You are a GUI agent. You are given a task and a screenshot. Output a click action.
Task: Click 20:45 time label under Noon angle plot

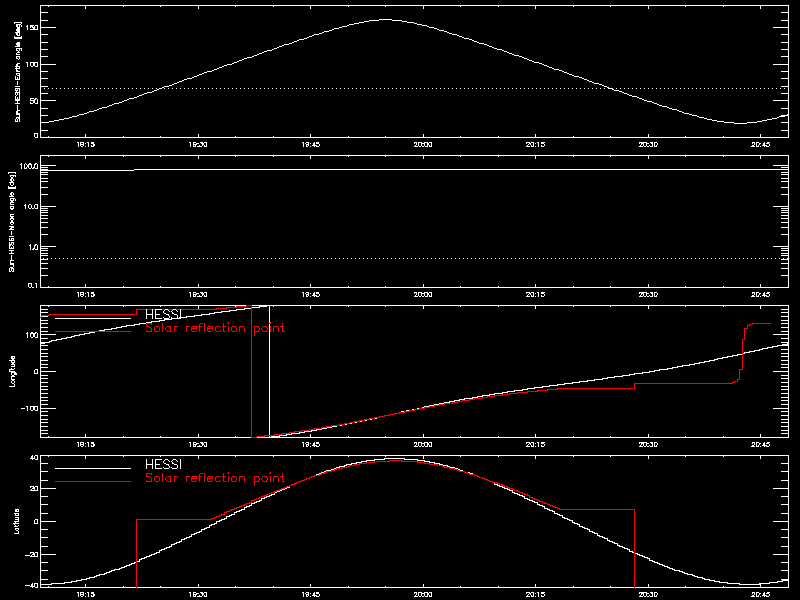click(761, 294)
